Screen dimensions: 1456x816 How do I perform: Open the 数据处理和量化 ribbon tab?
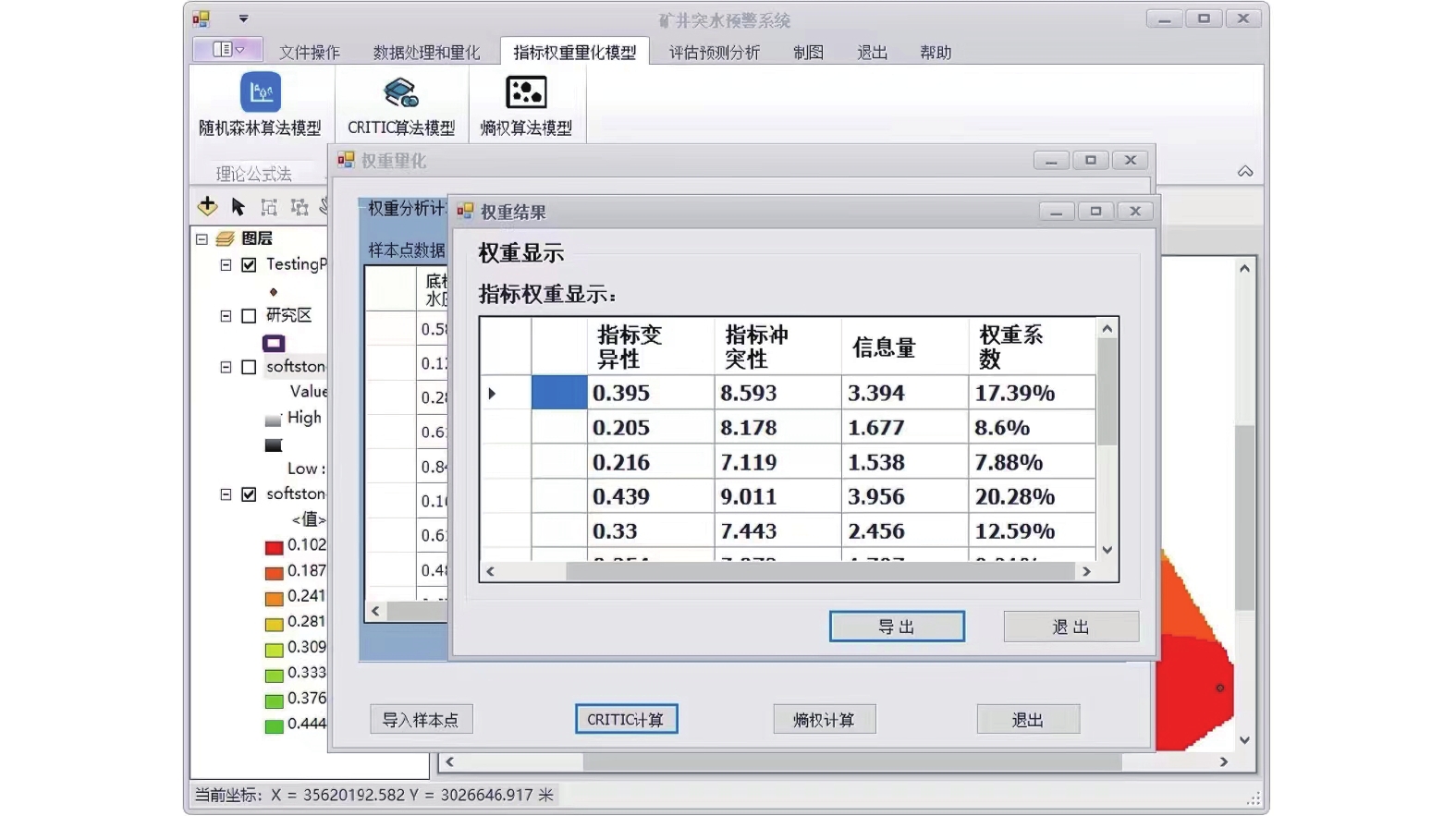pyautogui.click(x=426, y=53)
